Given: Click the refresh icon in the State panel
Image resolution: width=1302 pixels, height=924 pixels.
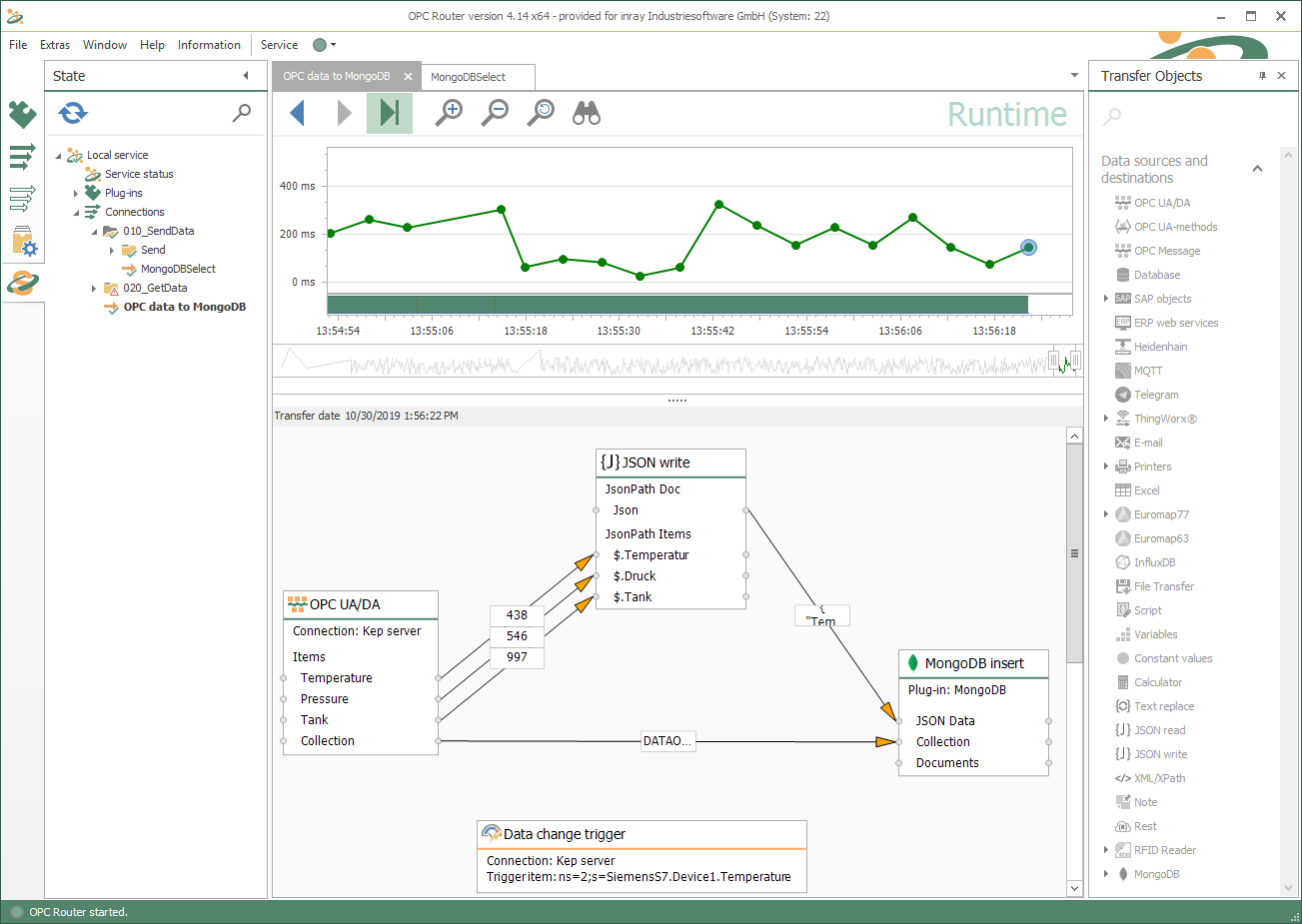Looking at the screenshot, I should 72,113.
